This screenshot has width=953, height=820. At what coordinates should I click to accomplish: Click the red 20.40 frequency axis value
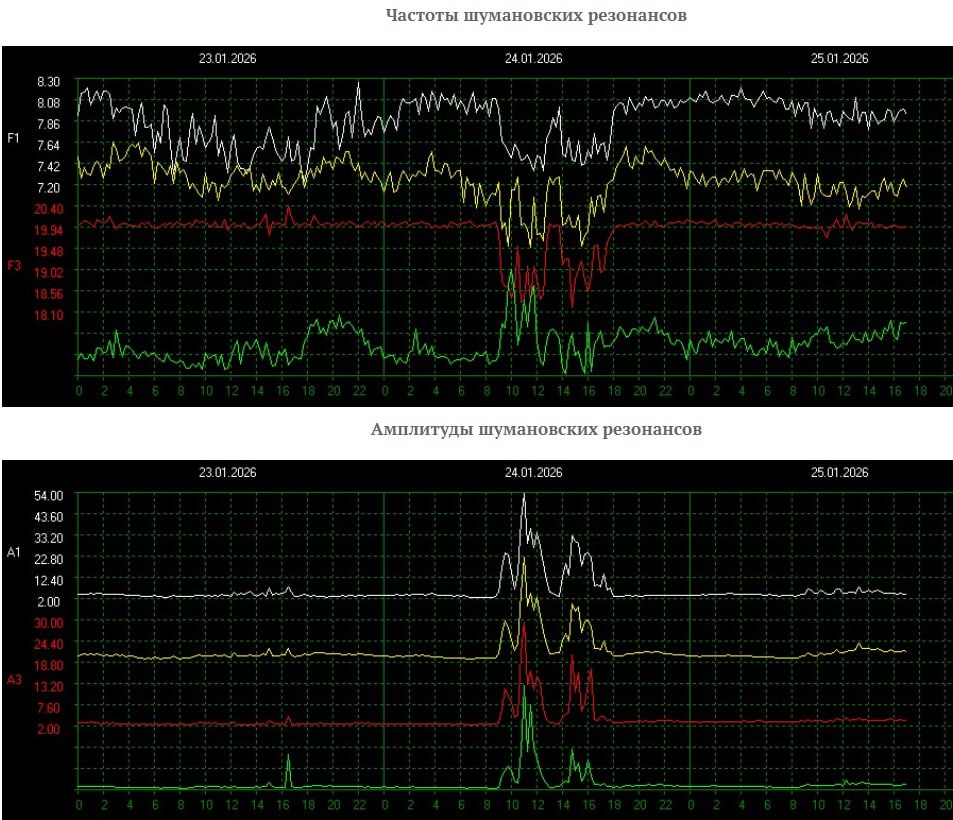pyautogui.click(x=49, y=209)
